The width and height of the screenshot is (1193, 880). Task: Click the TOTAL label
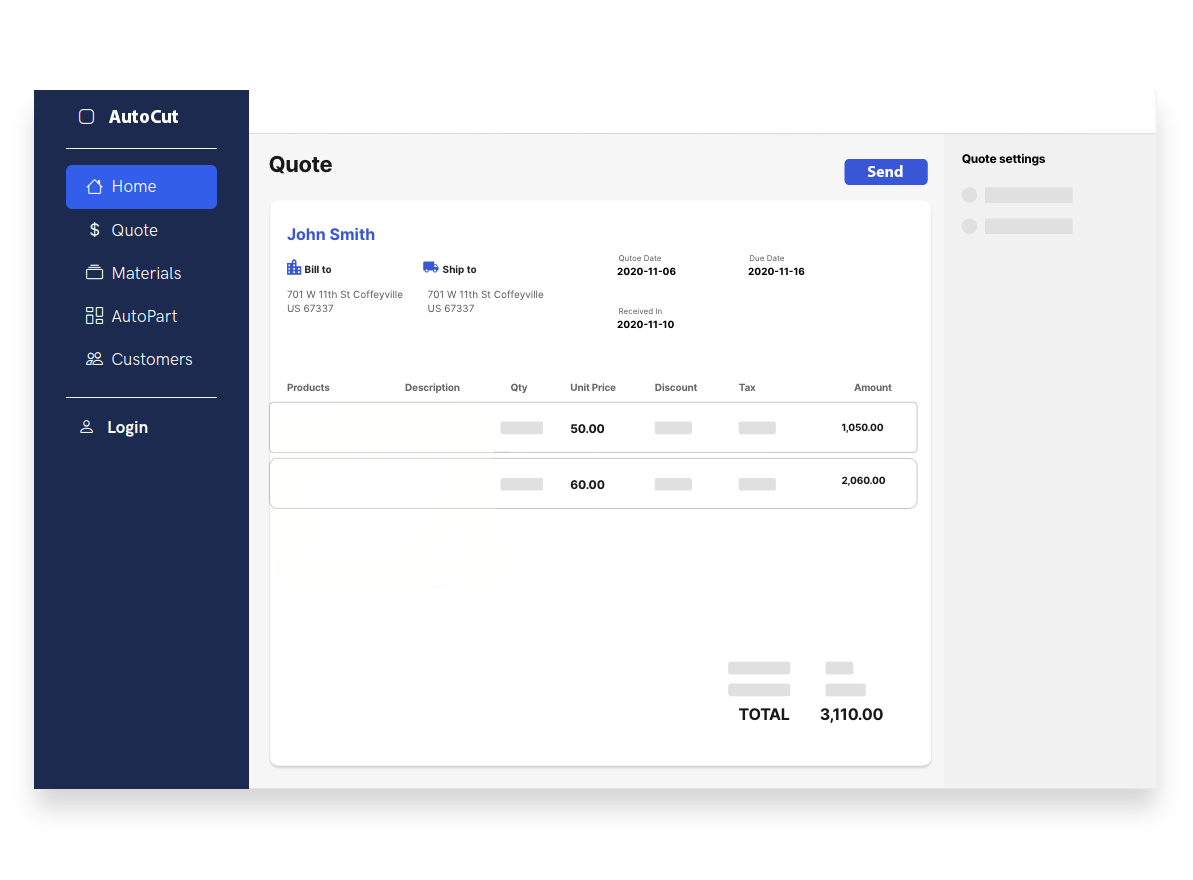[x=764, y=714]
